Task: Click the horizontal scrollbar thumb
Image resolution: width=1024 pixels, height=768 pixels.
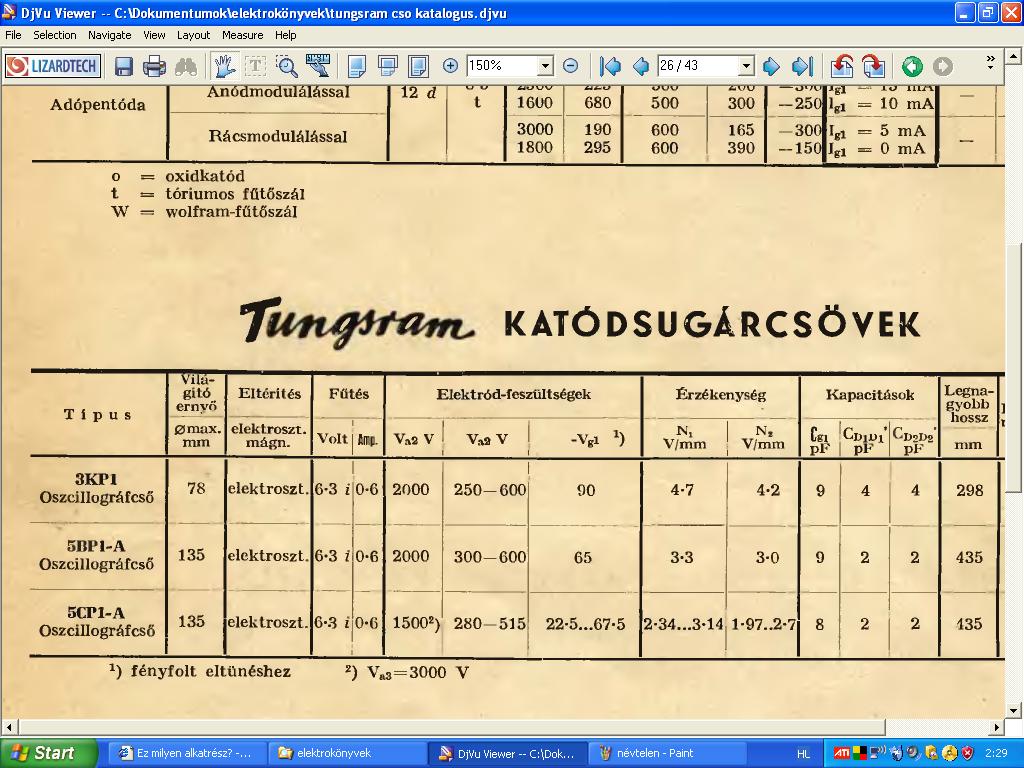Action: [453, 727]
